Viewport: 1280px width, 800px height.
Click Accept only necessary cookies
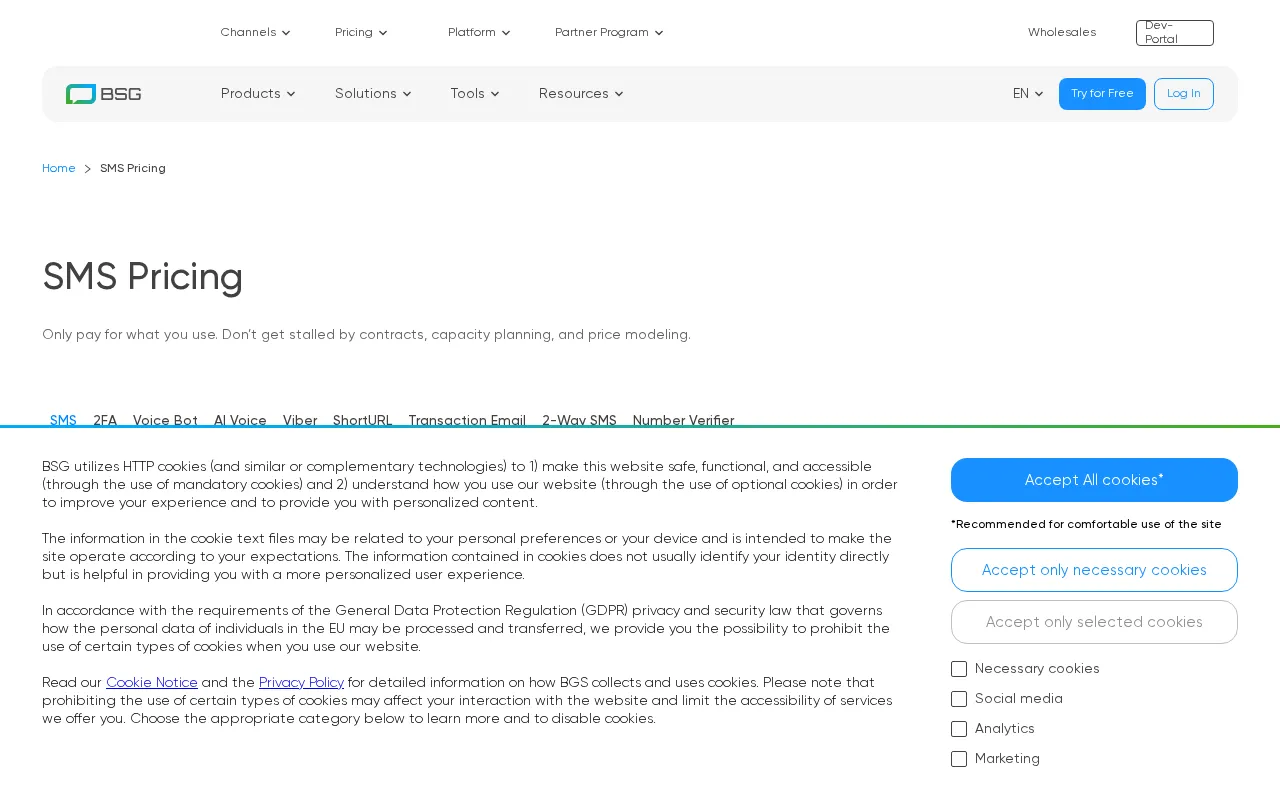point(1094,570)
